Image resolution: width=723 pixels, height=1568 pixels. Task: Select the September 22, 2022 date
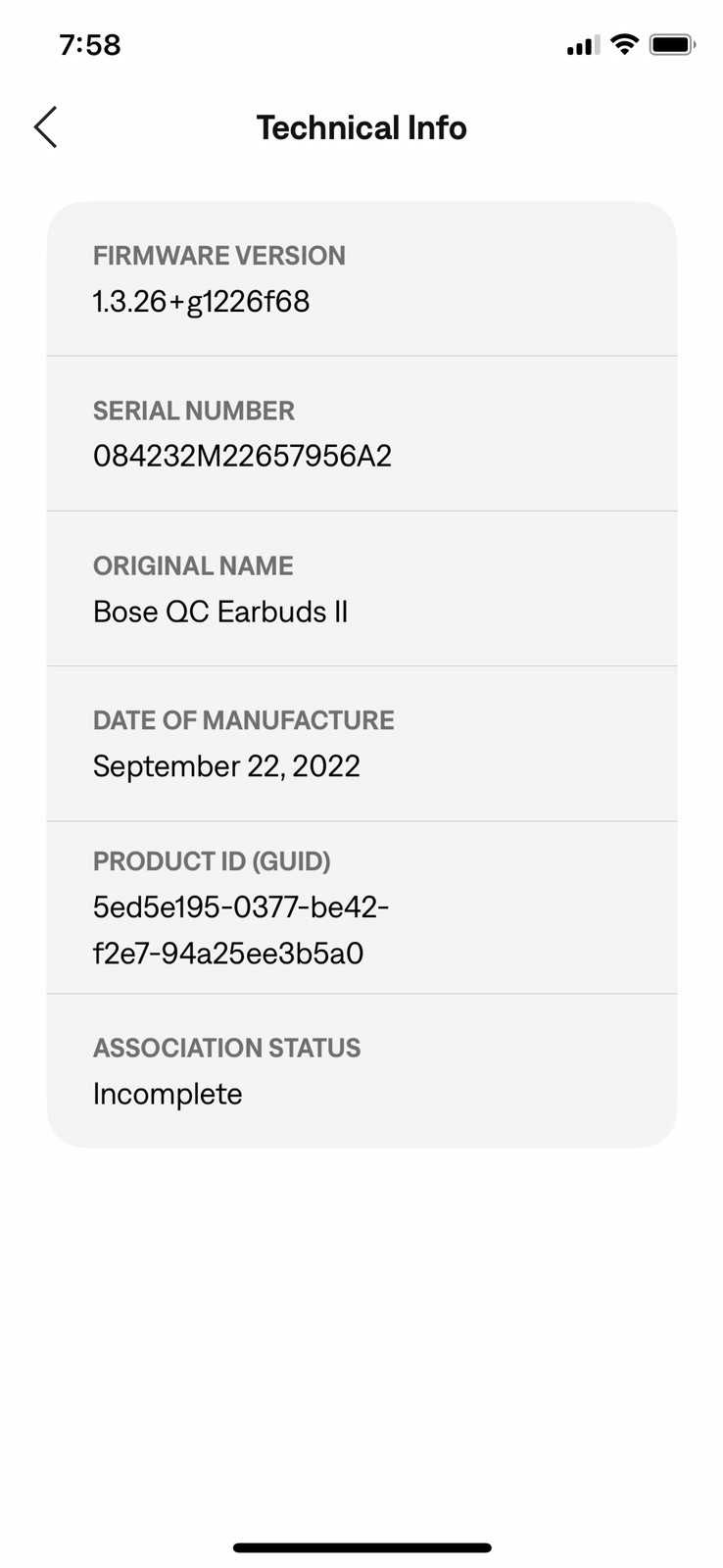click(226, 766)
